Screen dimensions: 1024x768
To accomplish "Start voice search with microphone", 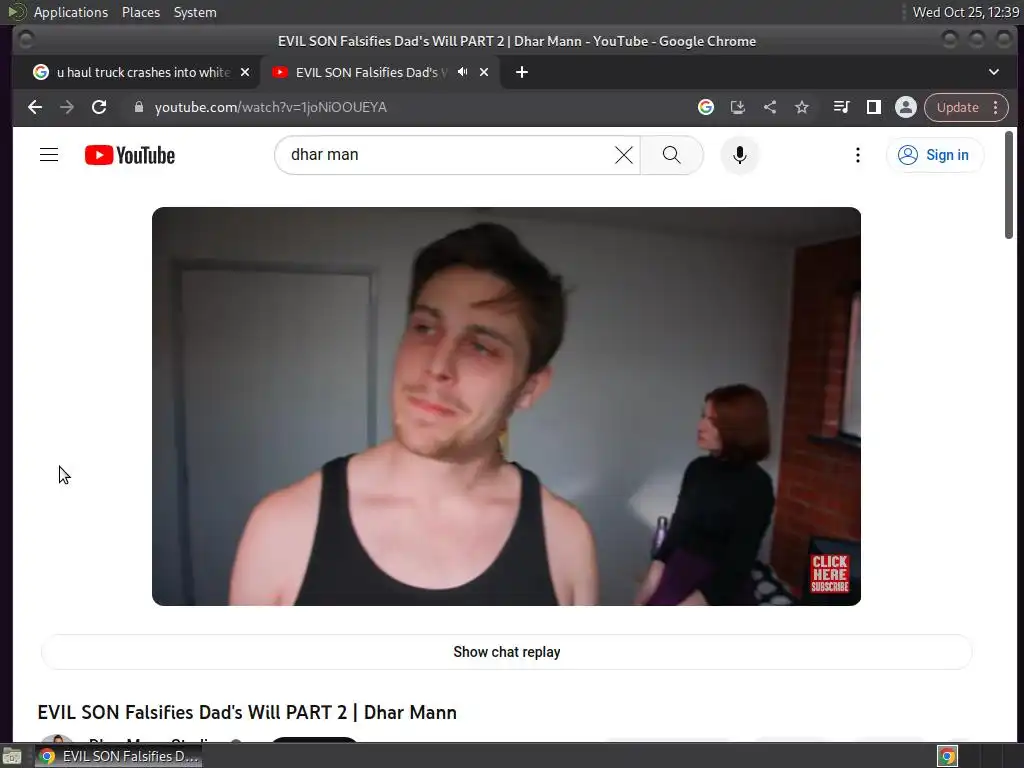I will (x=739, y=155).
